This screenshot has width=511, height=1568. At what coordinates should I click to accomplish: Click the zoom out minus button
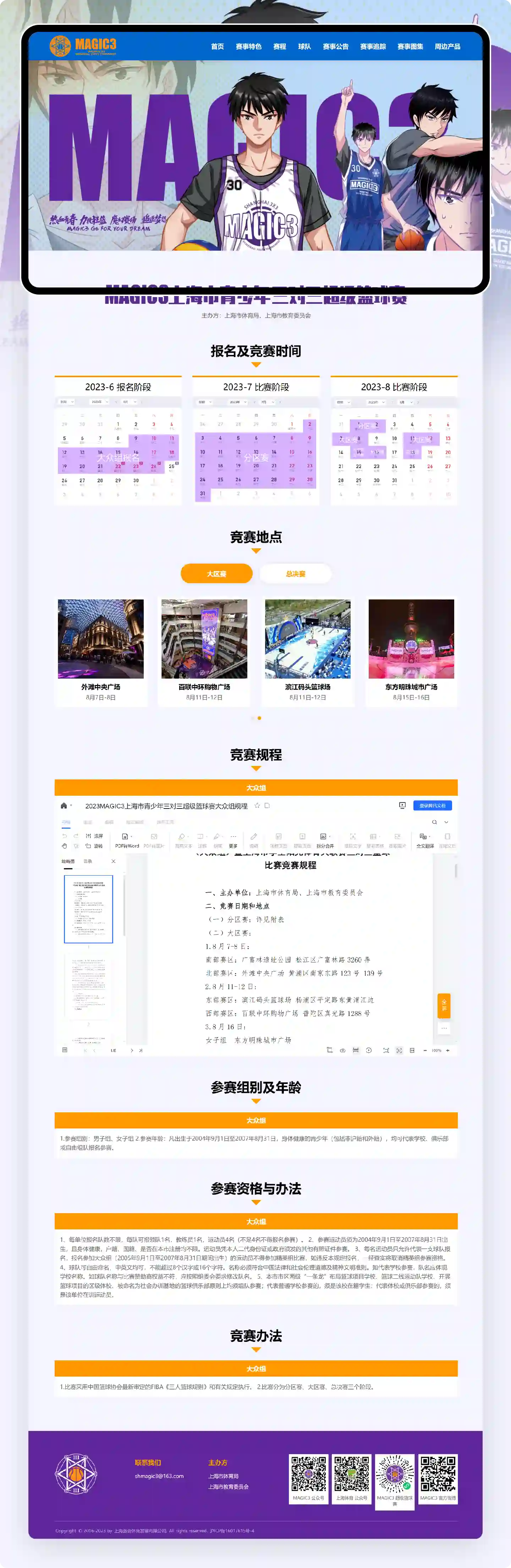click(x=425, y=1050)
